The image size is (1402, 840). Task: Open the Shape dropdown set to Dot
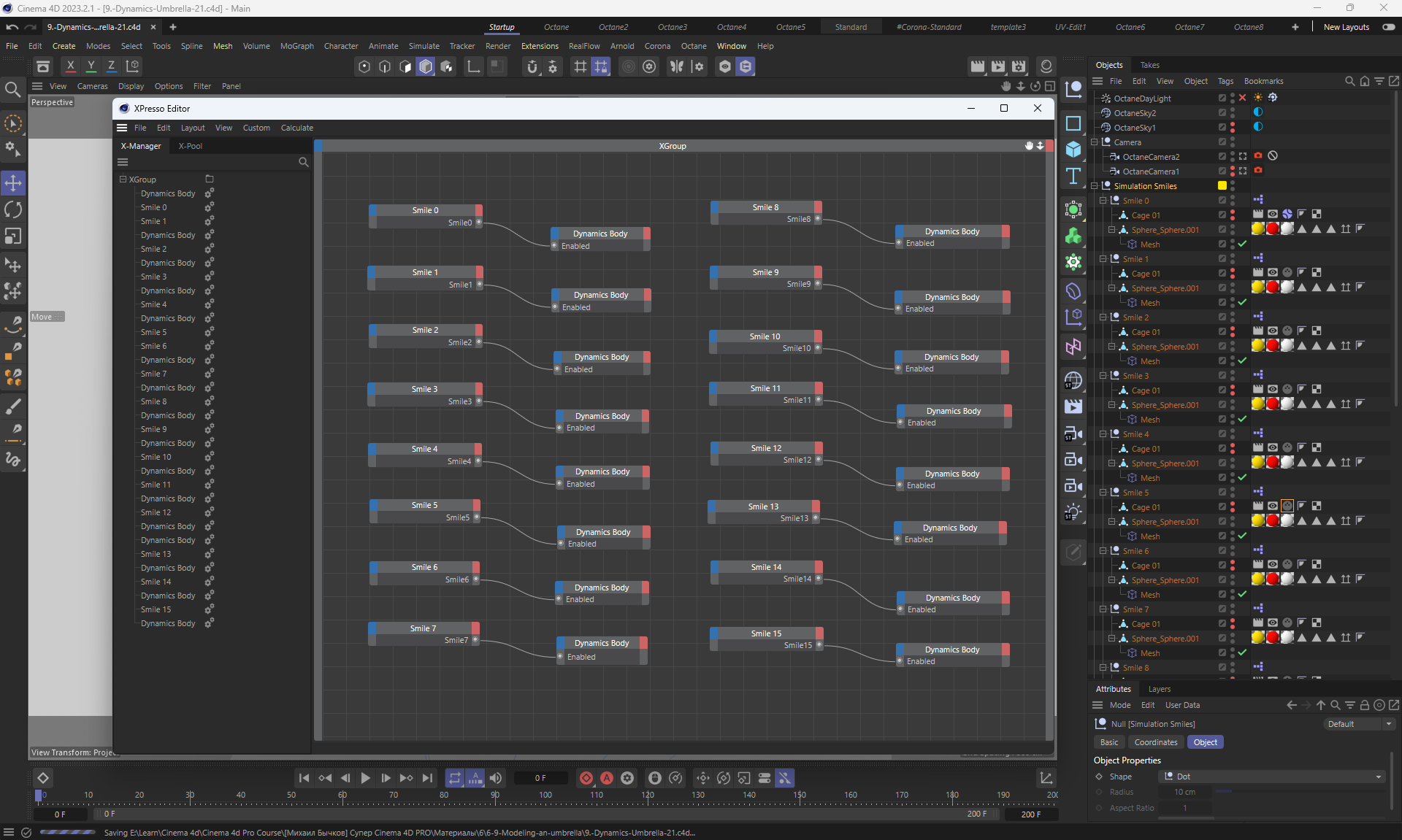pos(1272,777)
